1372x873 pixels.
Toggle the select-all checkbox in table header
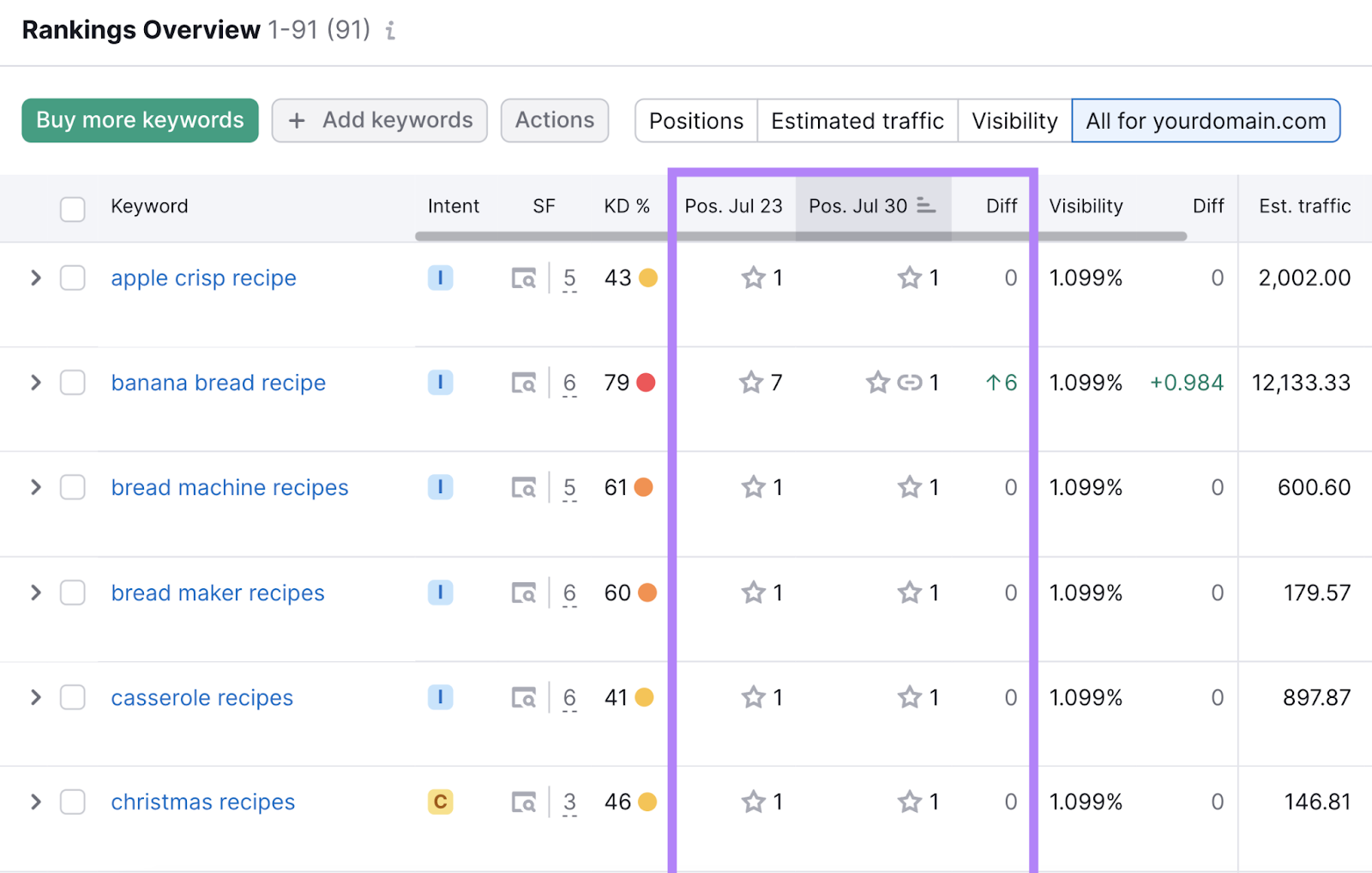click(x=72, y=208)
